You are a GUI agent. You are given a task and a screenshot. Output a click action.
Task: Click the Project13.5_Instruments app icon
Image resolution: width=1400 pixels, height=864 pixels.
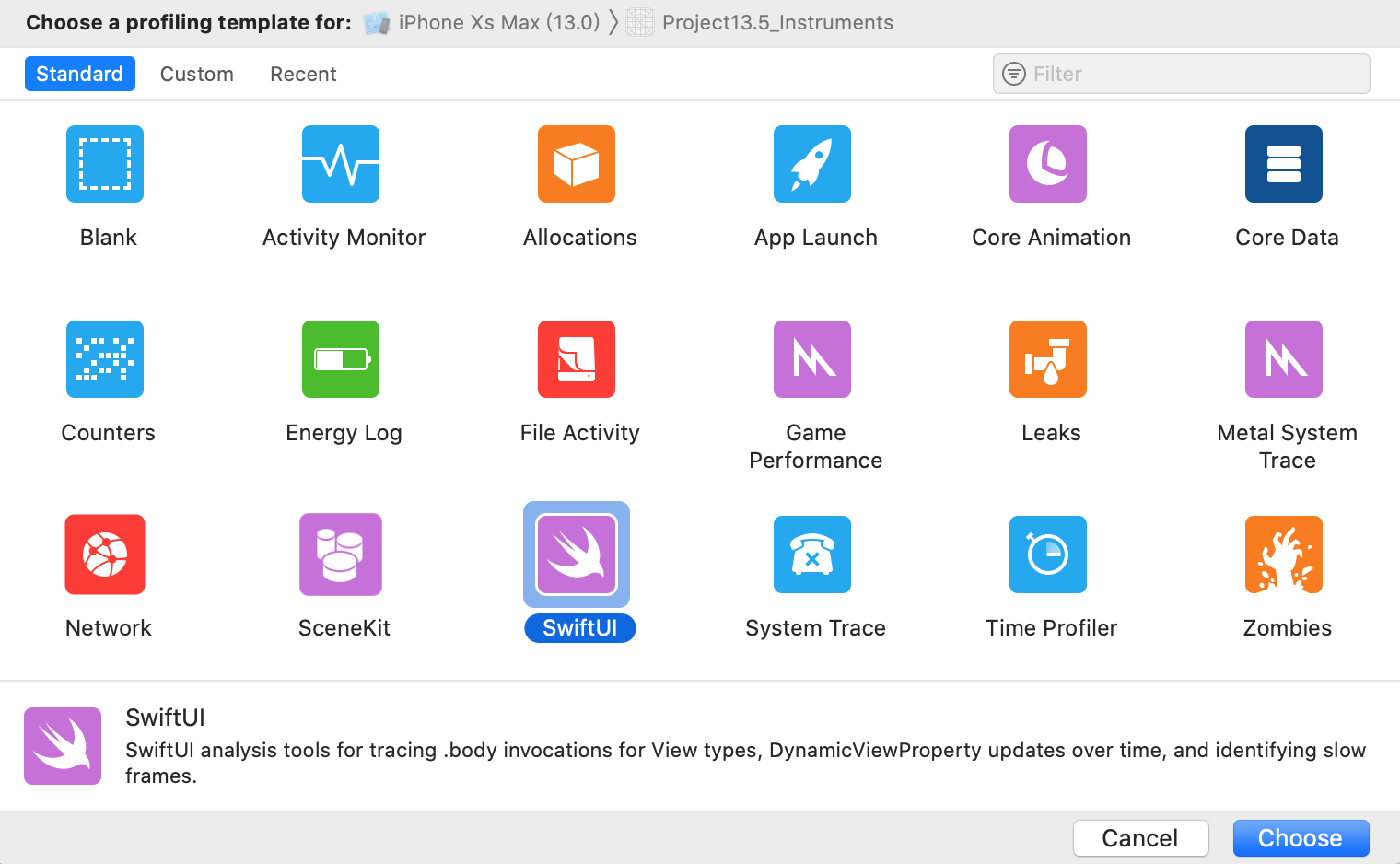(x=640, y=22)
